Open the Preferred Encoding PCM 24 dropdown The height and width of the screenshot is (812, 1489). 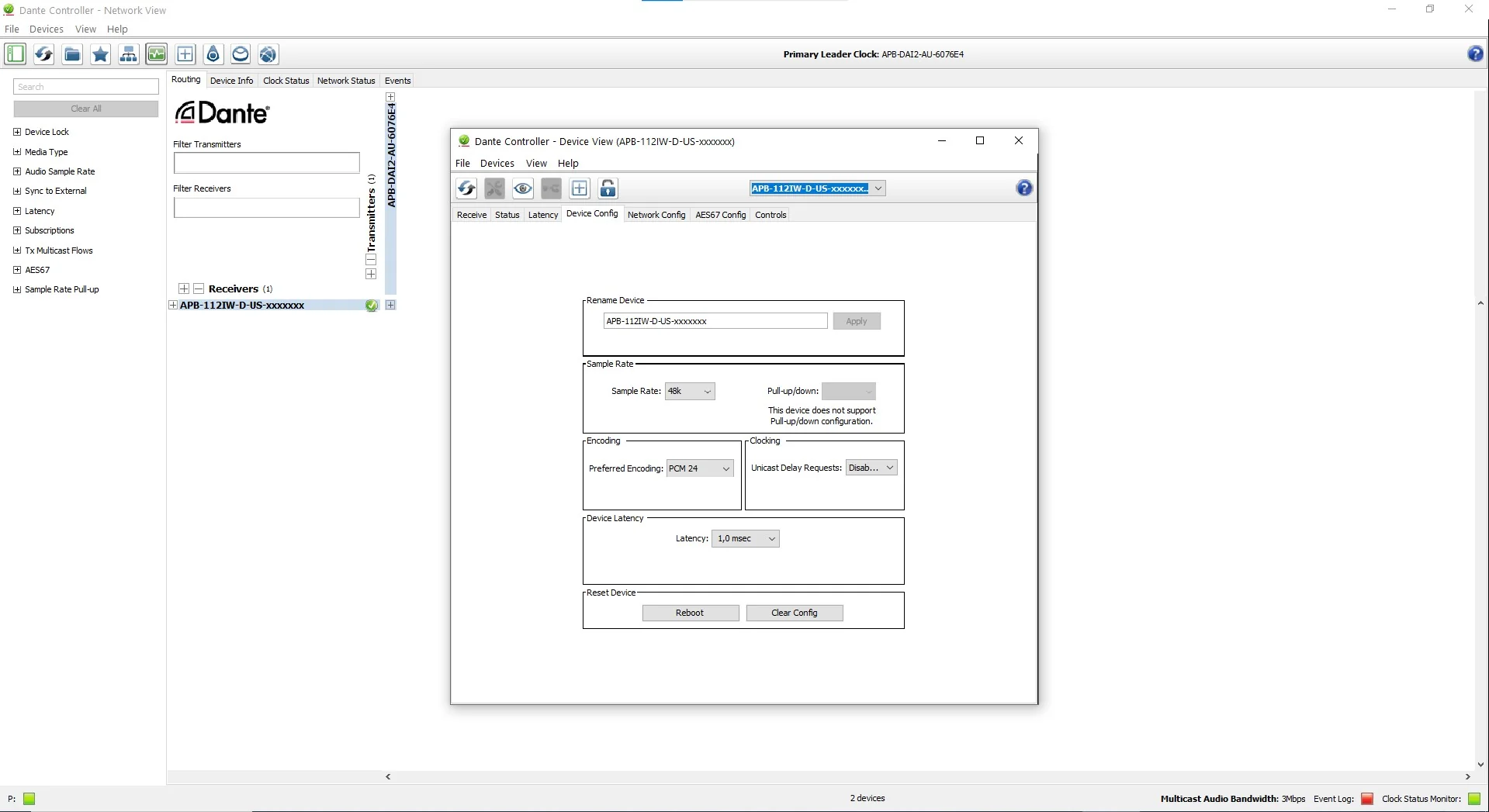click(x=700, y=468)
